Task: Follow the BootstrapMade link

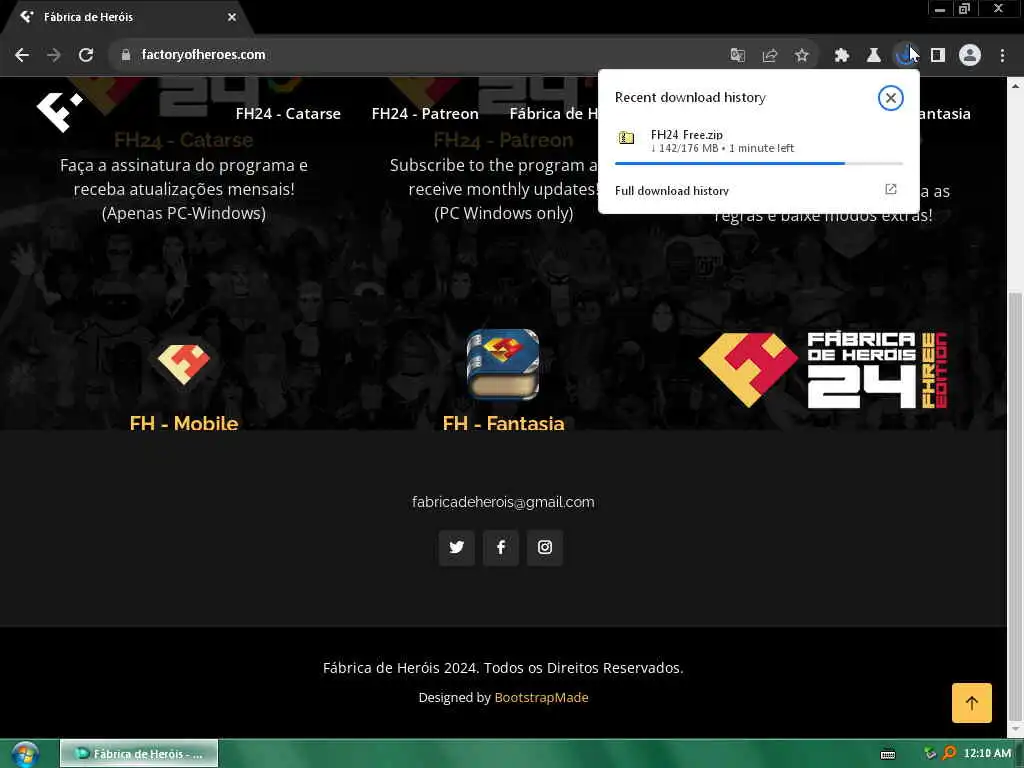Action: pos(541,697)
